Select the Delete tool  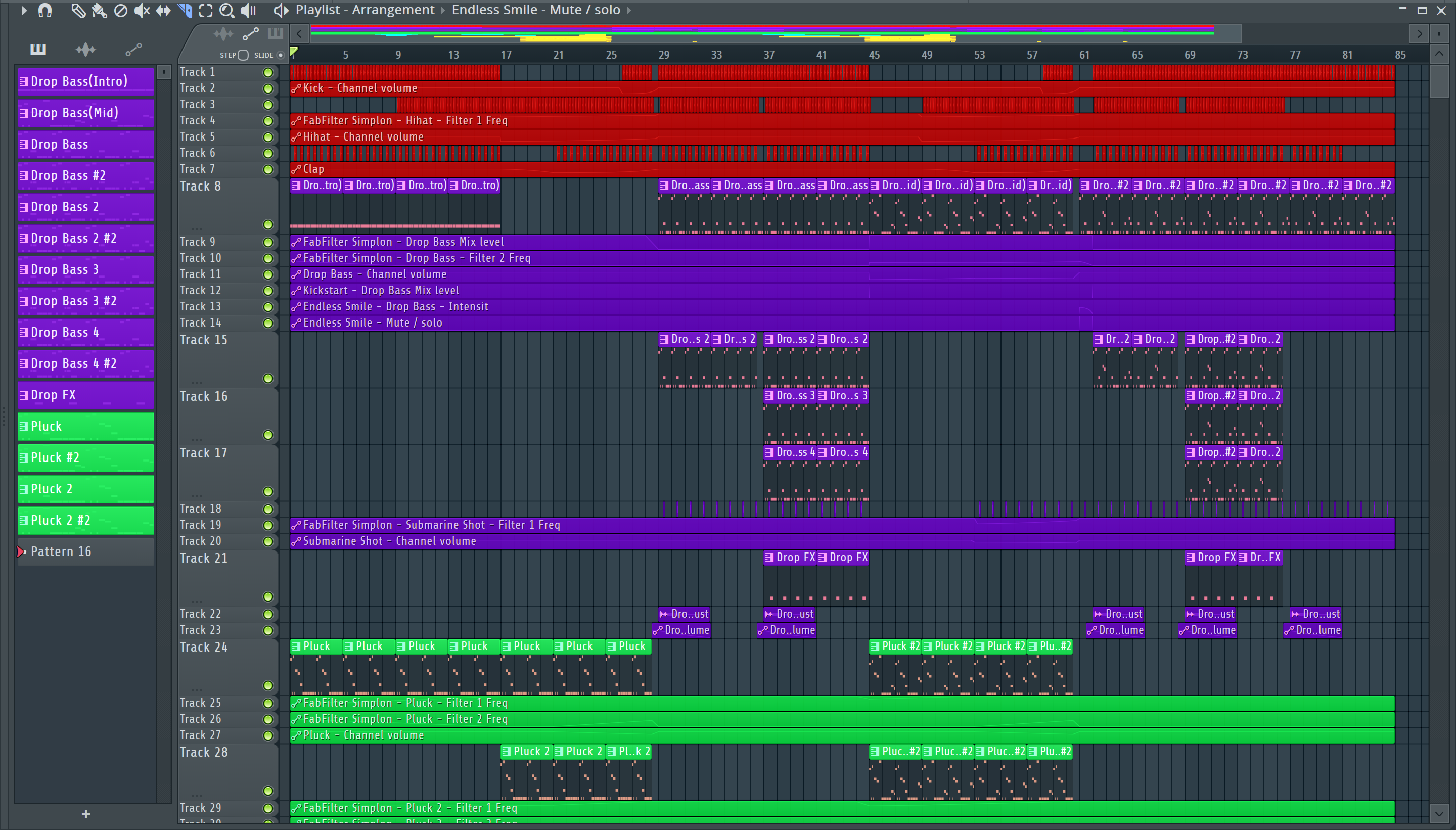(120, 10)
